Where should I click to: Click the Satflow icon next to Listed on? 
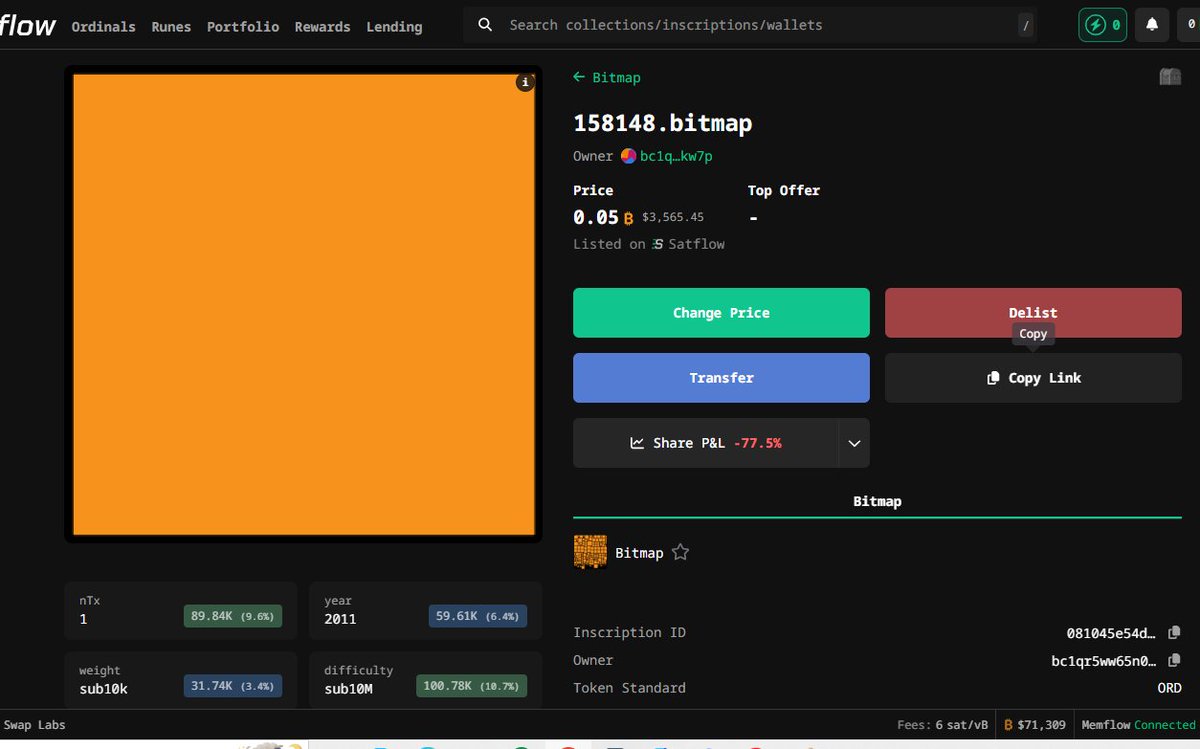[x=657, y=243]
